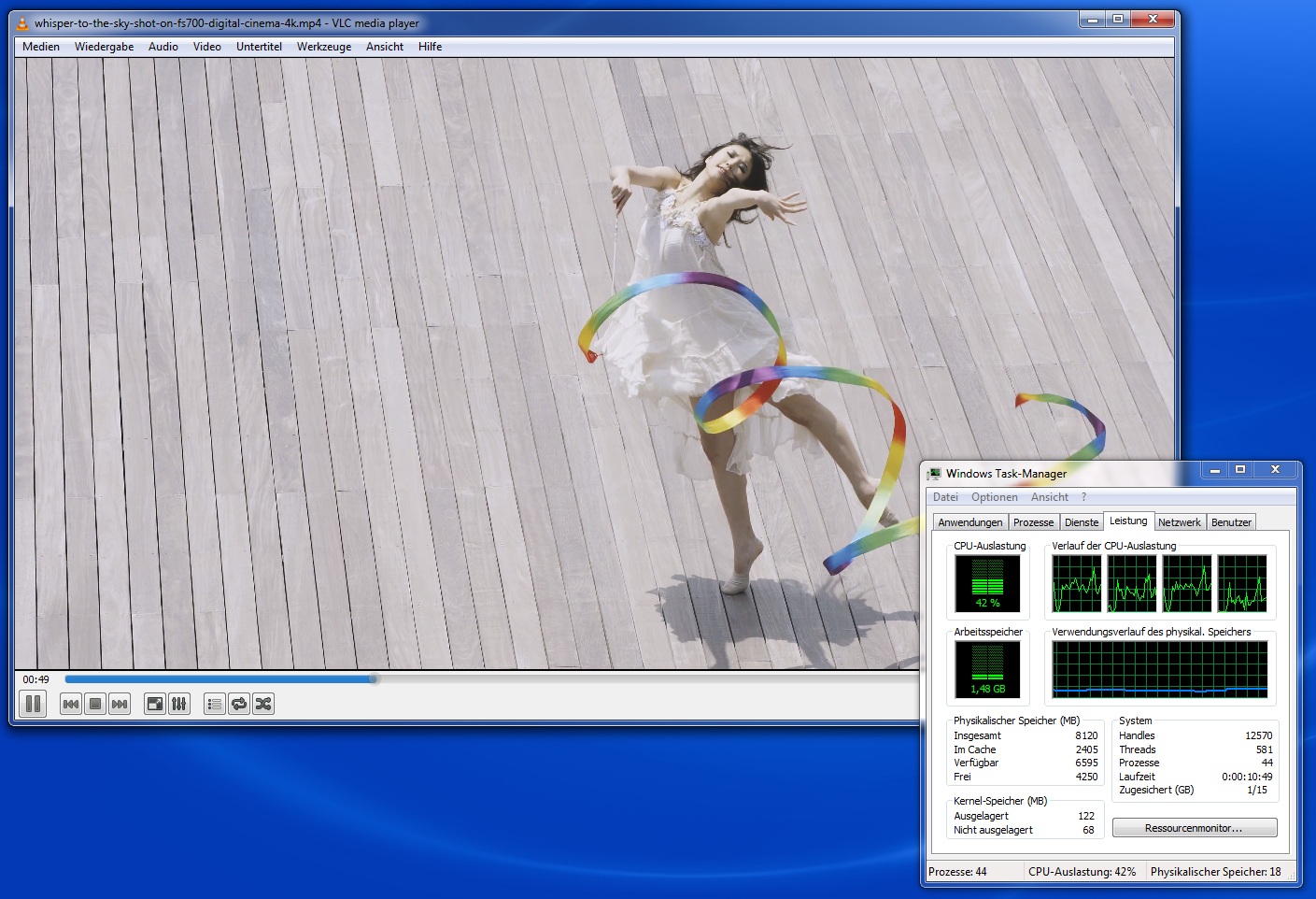Open the ? help menu in Task-Manager
Image resolution: width=1316 pixels, height=899 pixels.
click(x=1084, y=497)
